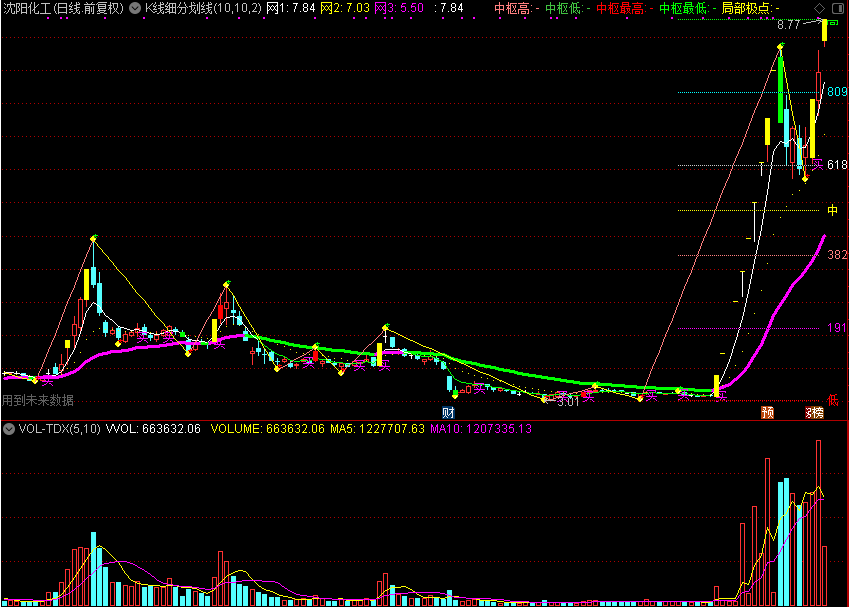The width and height of the screenshot is (849, 607).
Task: Click the yellow 中 midline label
Action: (x=833, y=210)
